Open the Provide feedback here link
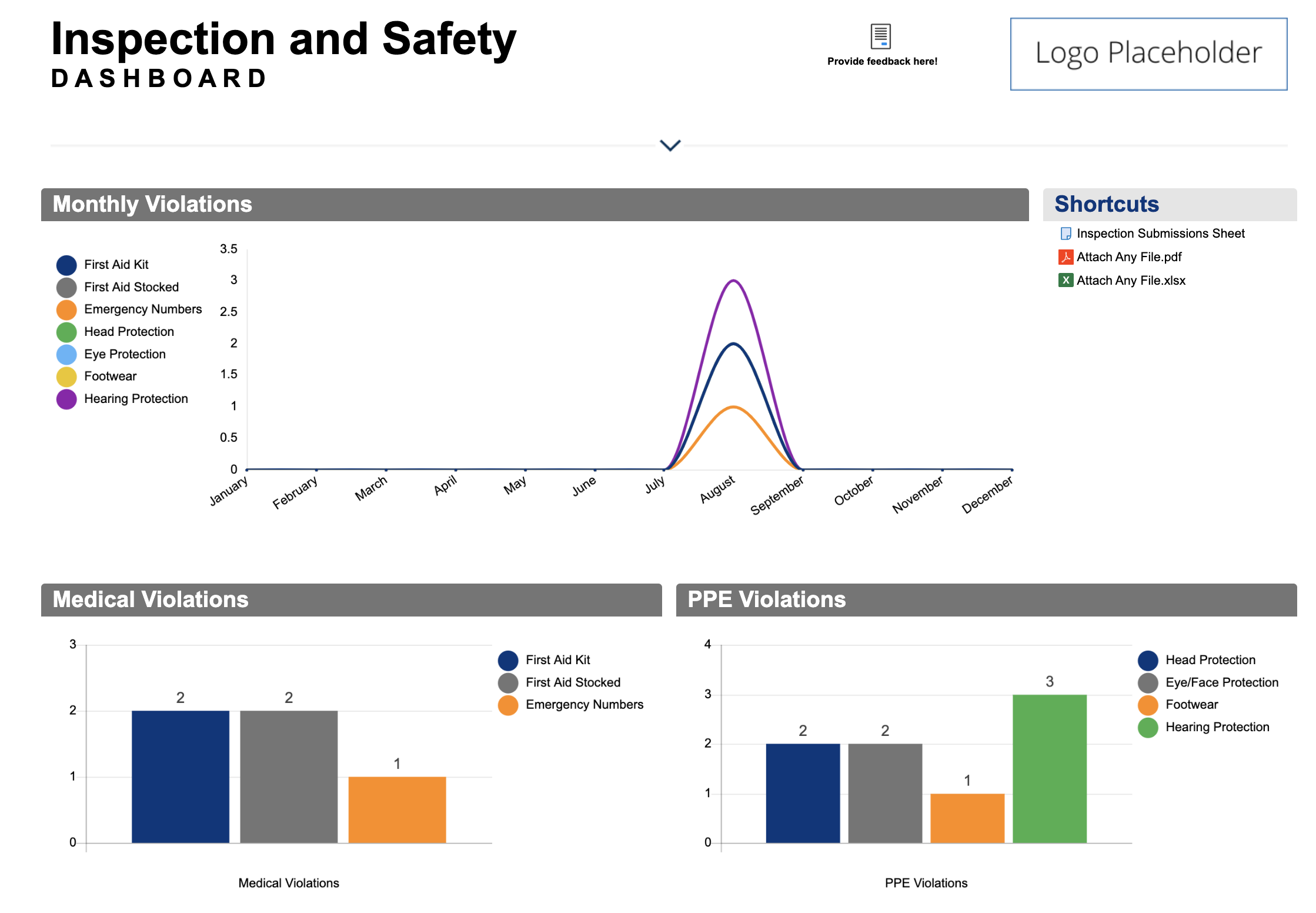The width and height of the screenshot is (1316, 913). coord(881,61)
